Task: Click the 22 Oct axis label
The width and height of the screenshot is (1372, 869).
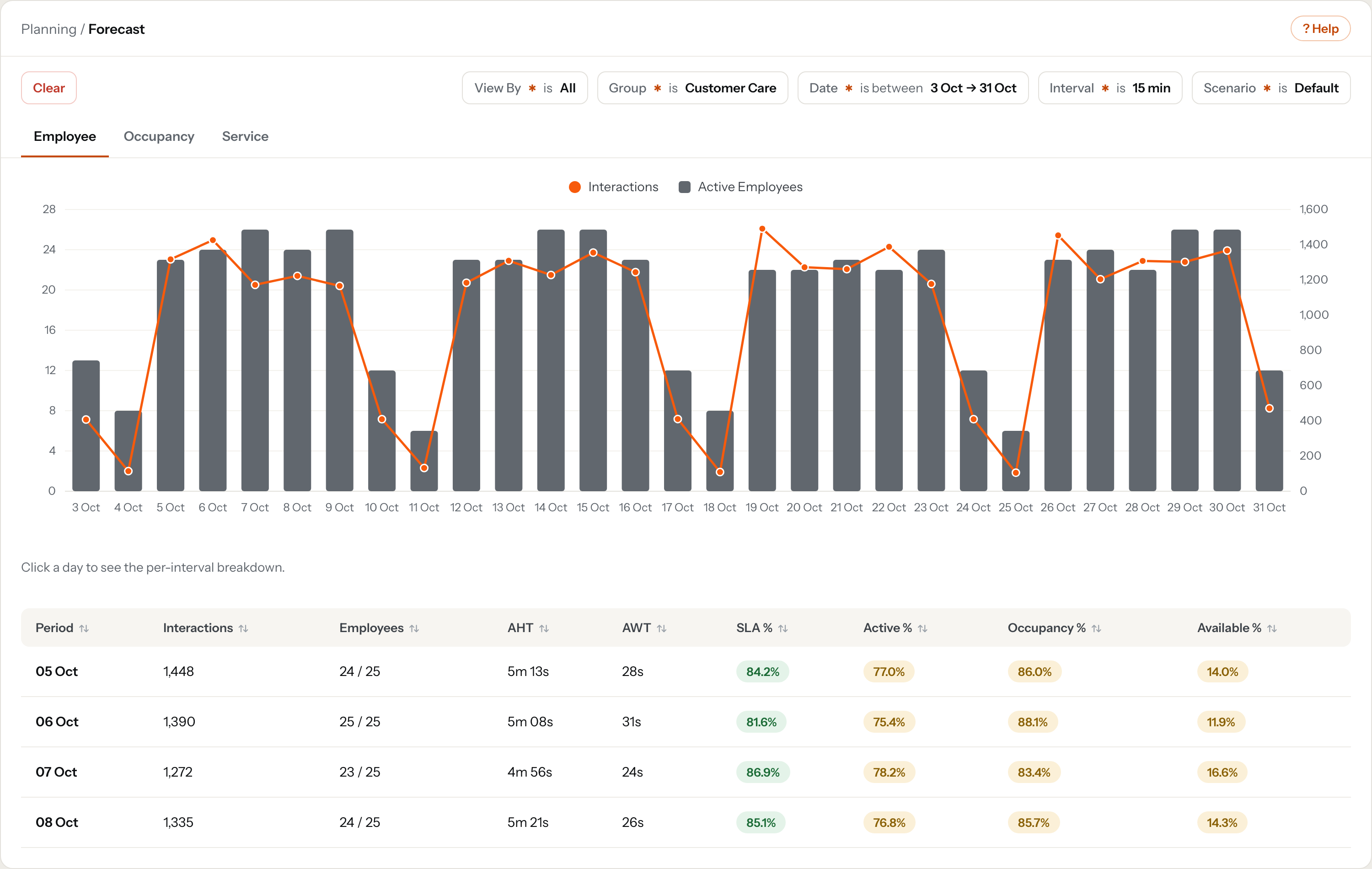Action: click(889, 507)
